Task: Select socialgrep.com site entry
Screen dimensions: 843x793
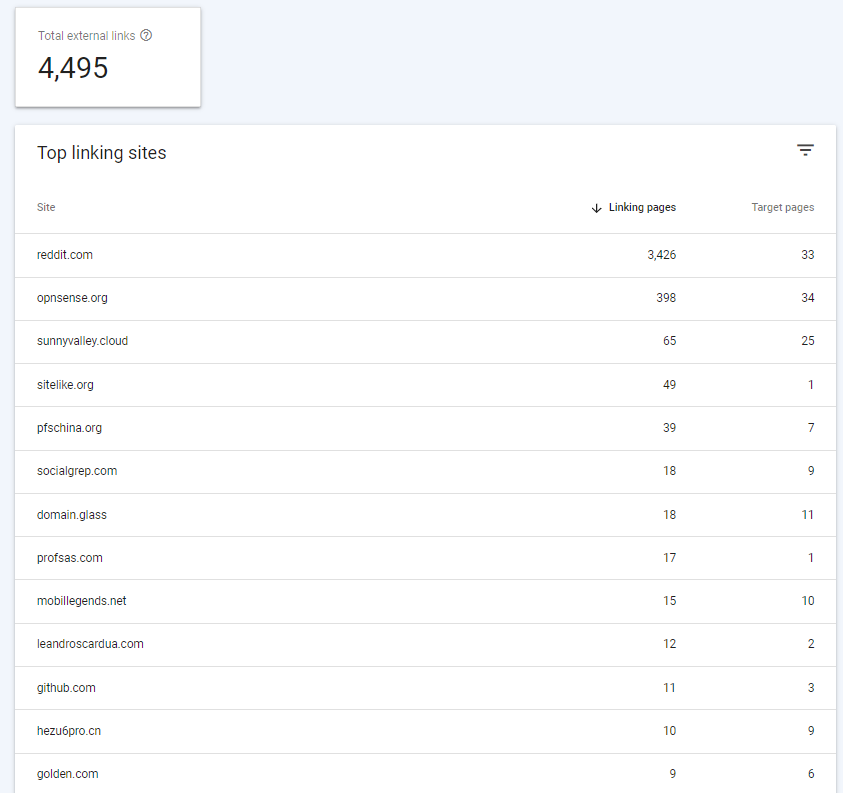Action: click(x=77, y=471)
